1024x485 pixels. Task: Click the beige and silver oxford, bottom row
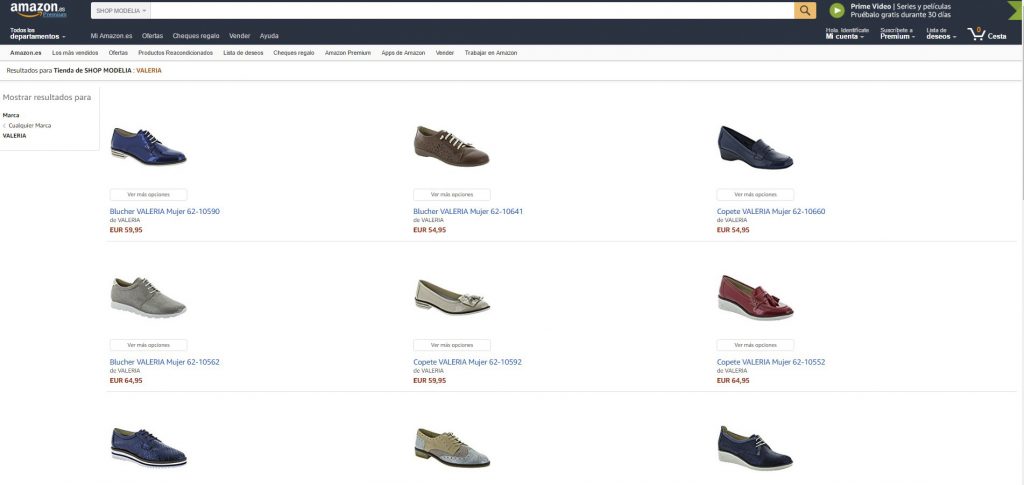(452, 448)
